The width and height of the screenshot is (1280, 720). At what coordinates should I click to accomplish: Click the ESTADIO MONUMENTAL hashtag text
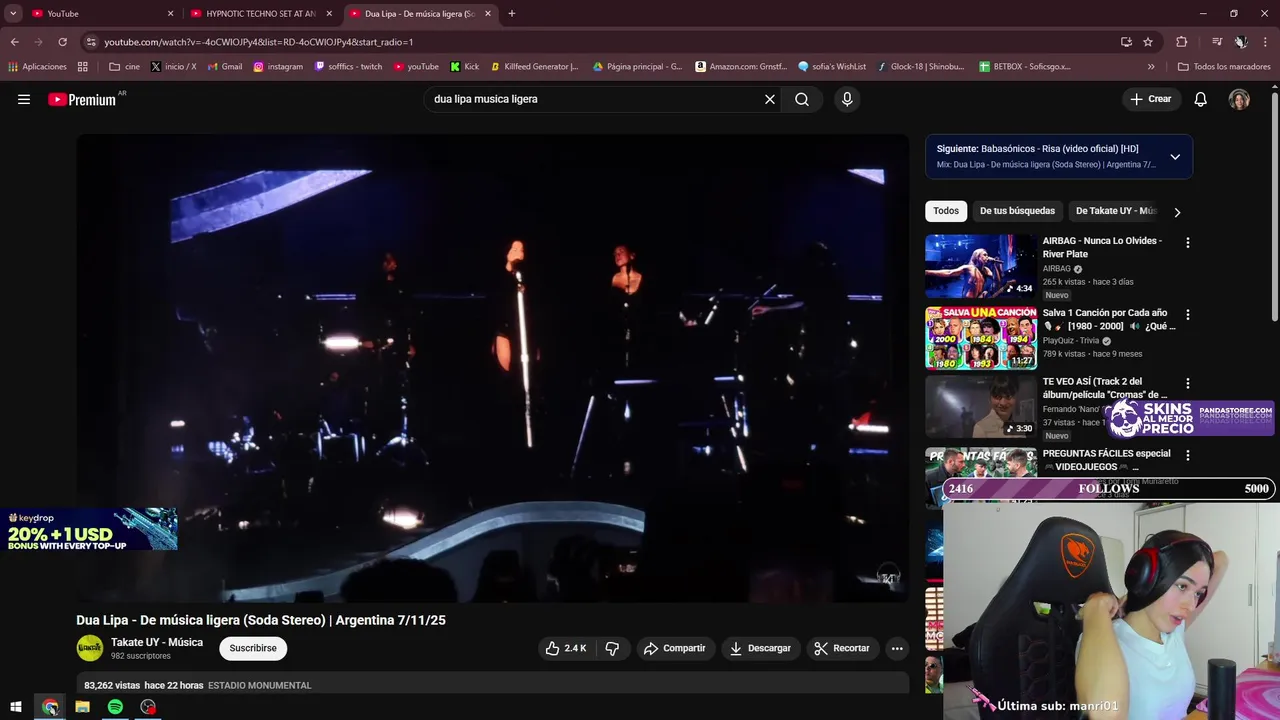(x=259, y=685)
